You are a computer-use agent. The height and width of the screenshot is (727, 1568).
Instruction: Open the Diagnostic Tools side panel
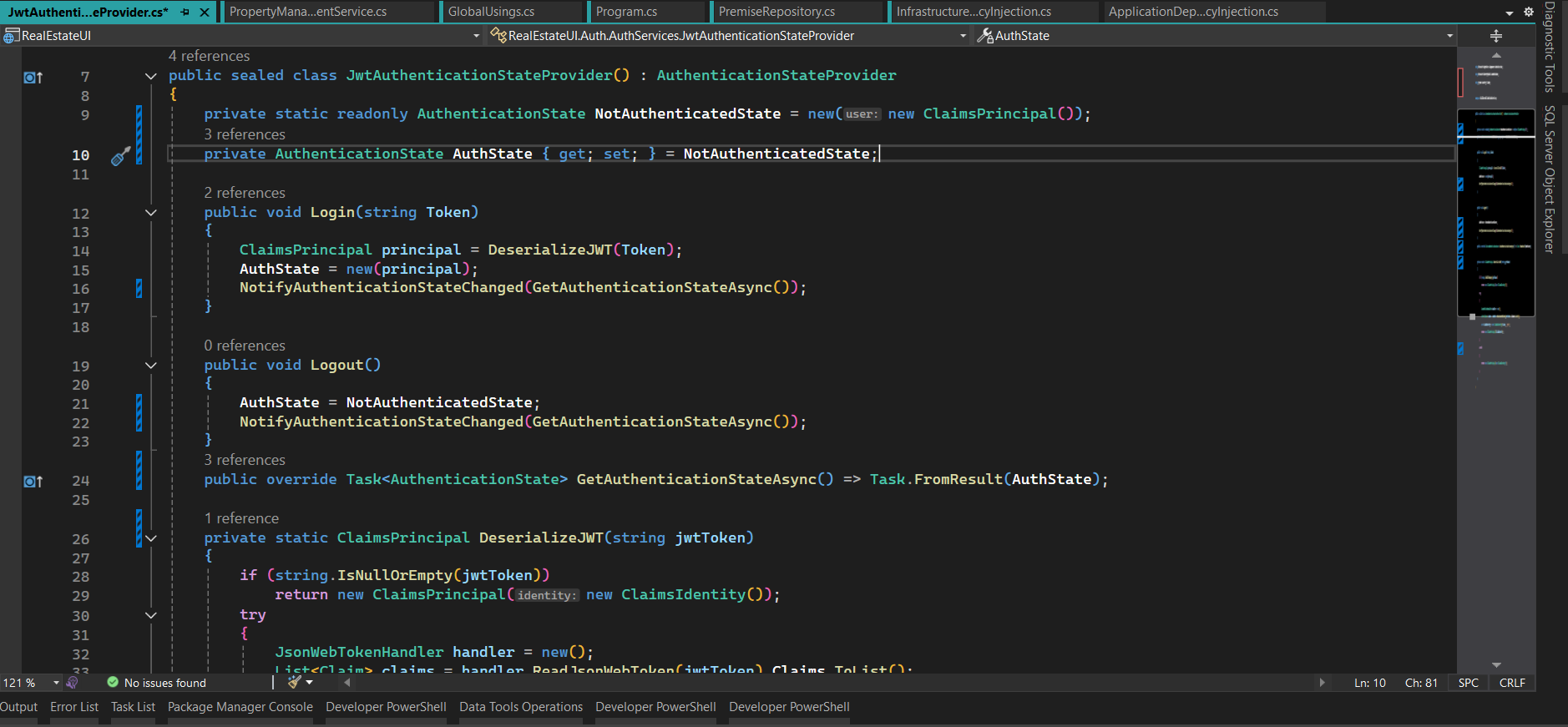point(1550,47)
